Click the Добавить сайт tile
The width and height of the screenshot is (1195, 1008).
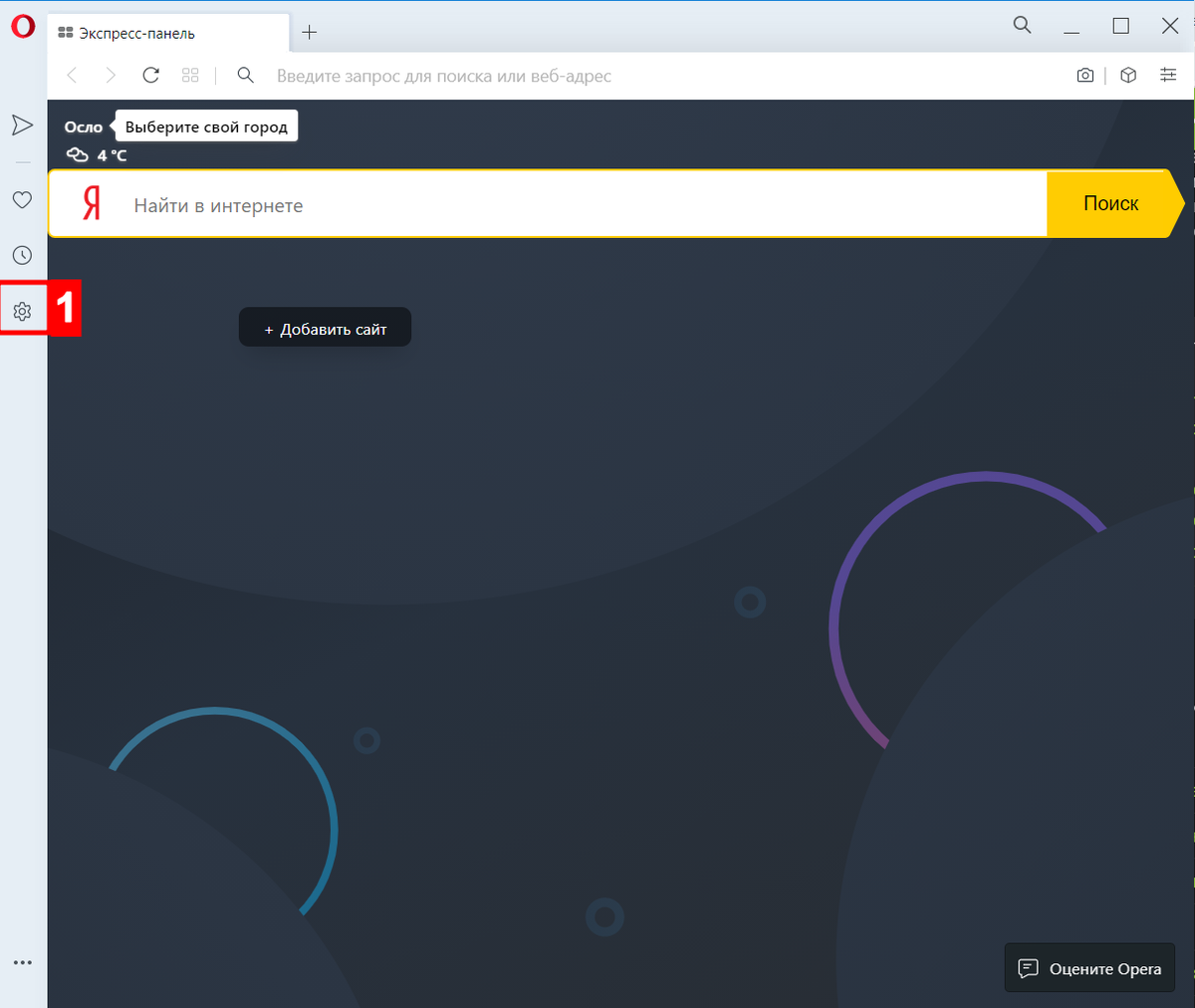325,328
